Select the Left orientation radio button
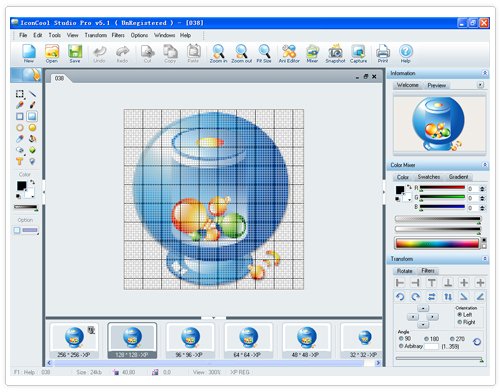This screenshot has height=392, width=500. pos(464,315)
